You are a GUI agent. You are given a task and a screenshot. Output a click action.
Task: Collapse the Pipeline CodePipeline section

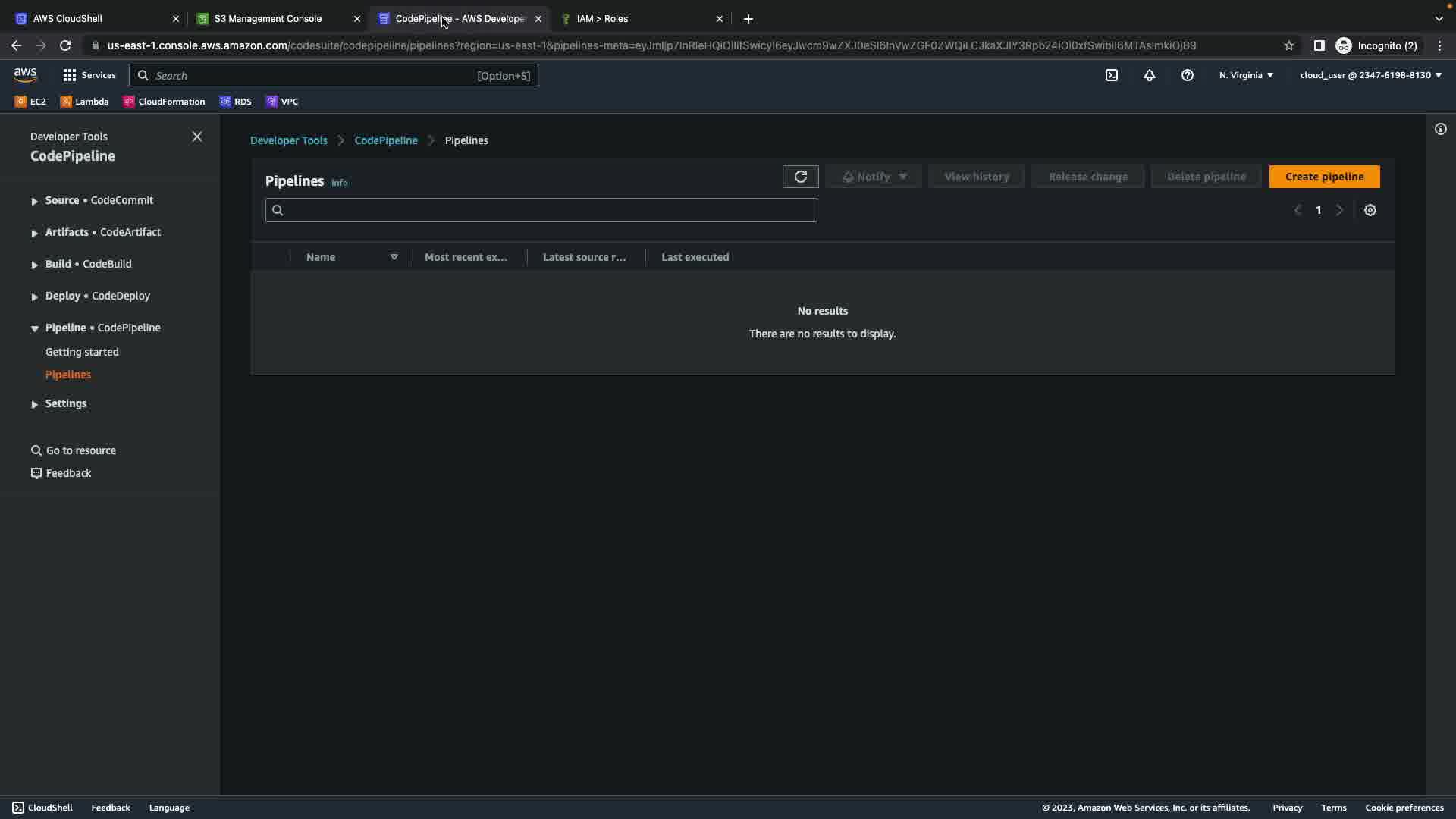(x=35, y=328)
